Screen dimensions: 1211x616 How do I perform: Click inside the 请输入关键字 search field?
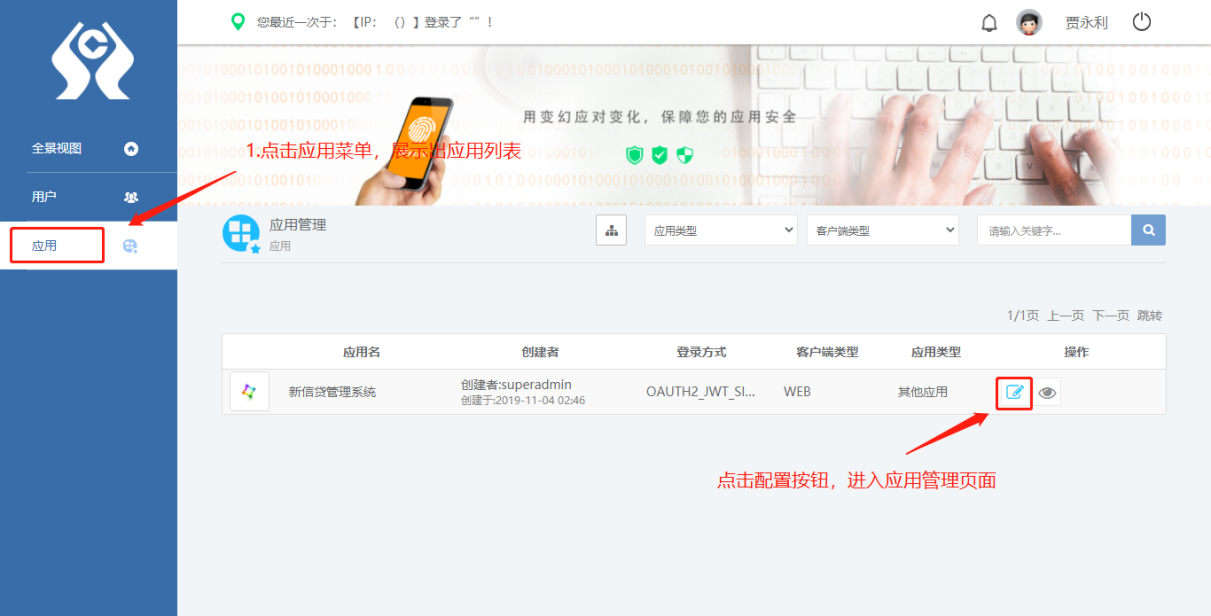point(1050,229)
